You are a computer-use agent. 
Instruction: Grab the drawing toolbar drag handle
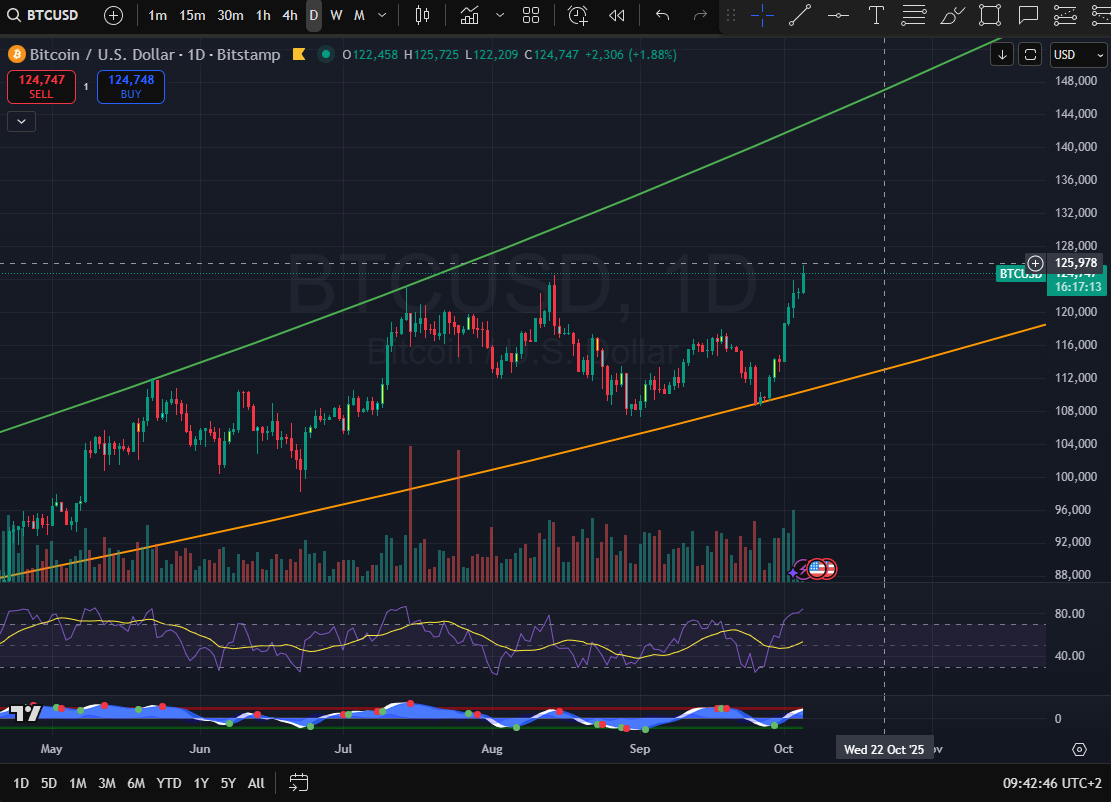[x=731, y=15]
